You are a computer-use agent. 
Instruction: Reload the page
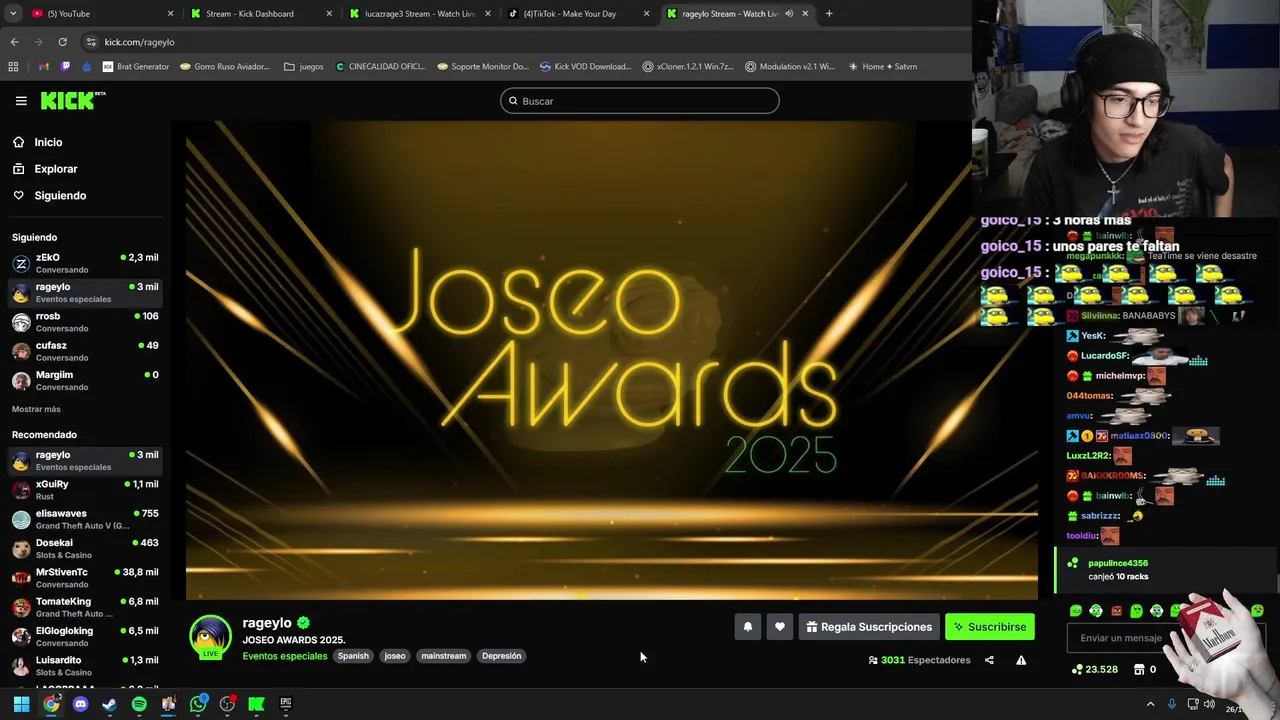coord(62,42)
